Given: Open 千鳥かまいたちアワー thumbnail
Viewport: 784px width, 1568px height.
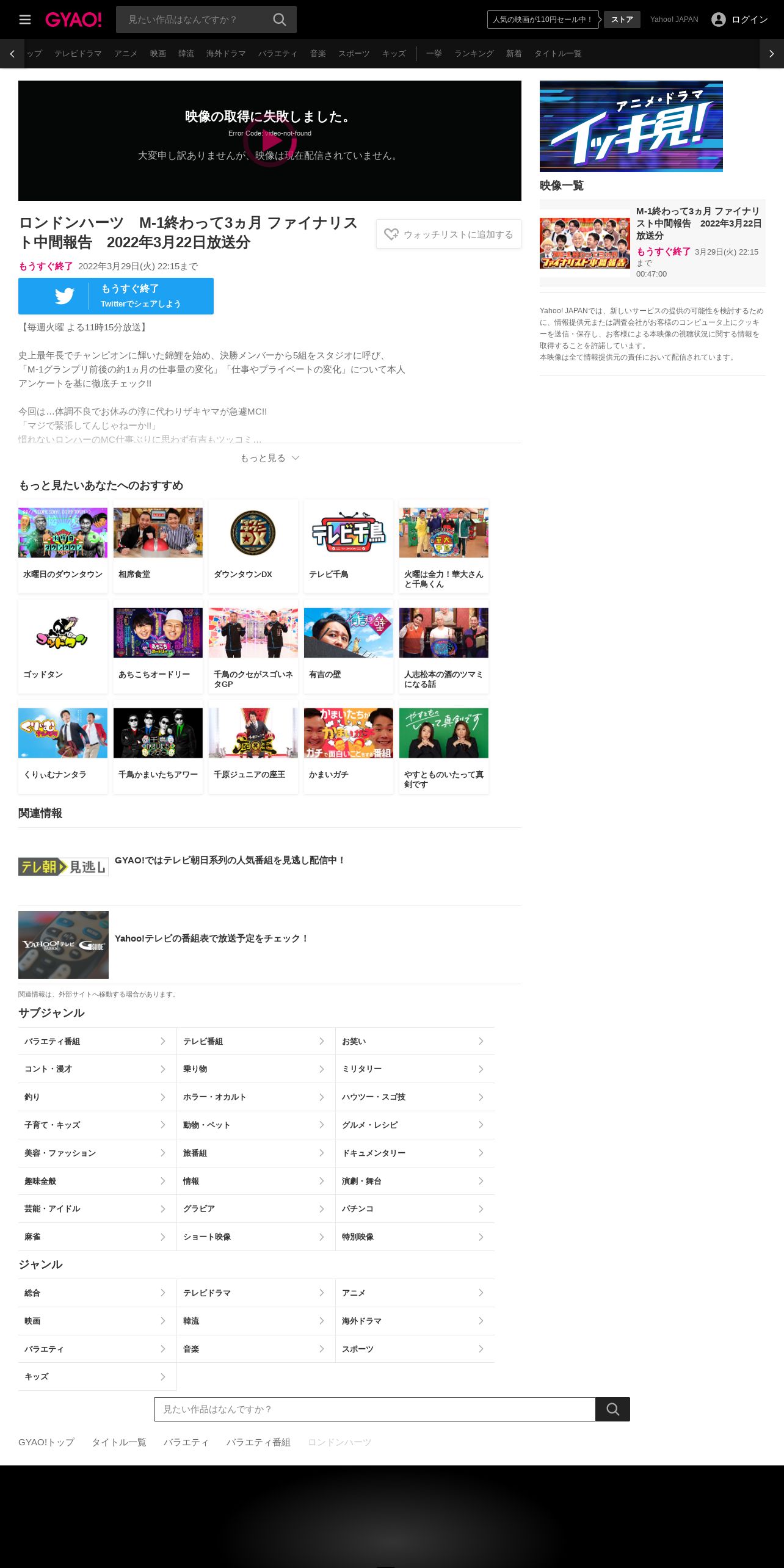Looking at the screenshot, I should pos(158,733).
